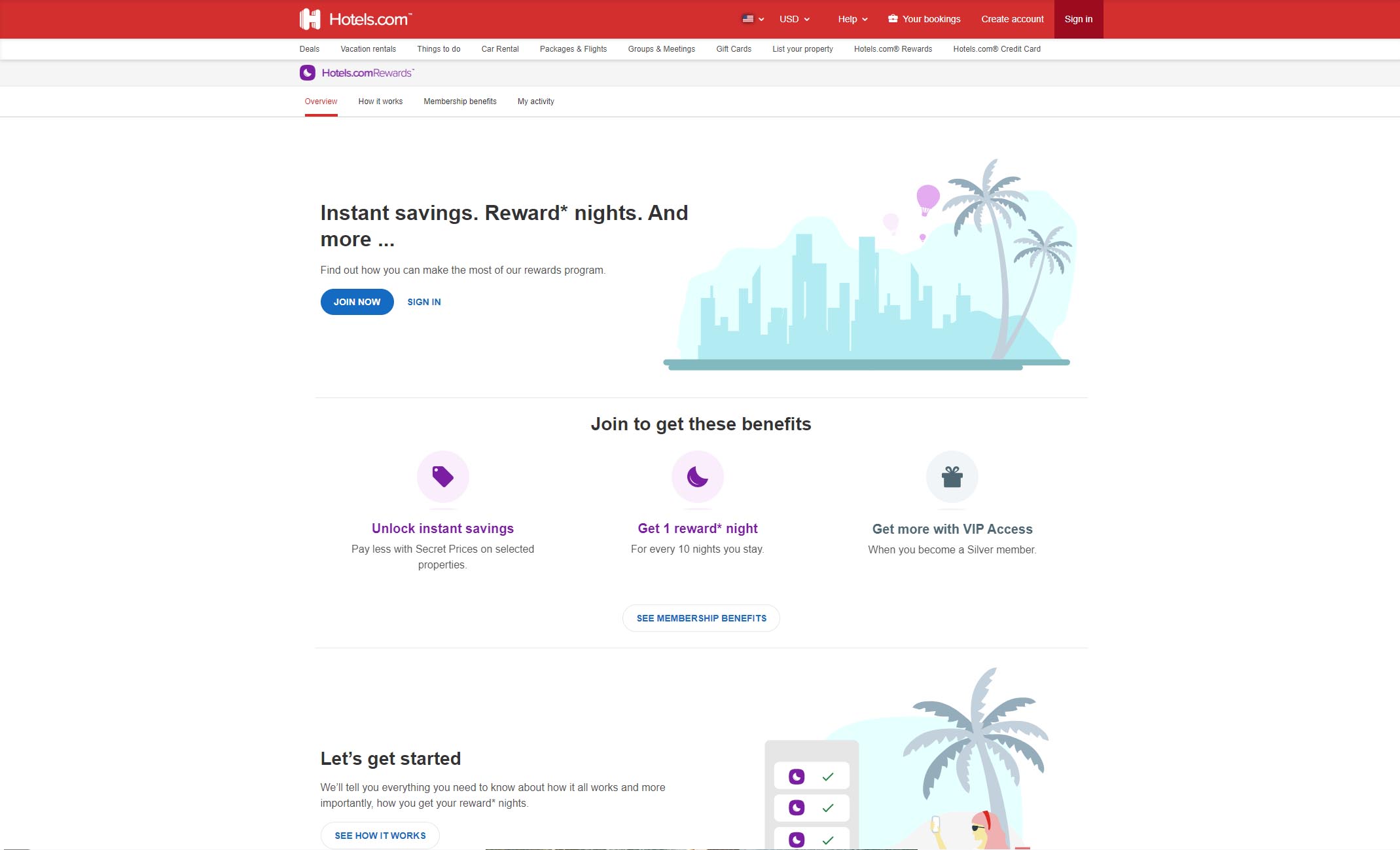Select the Membership benefits tab
This screenshot has width=1400, height=850.
point(460,101)
